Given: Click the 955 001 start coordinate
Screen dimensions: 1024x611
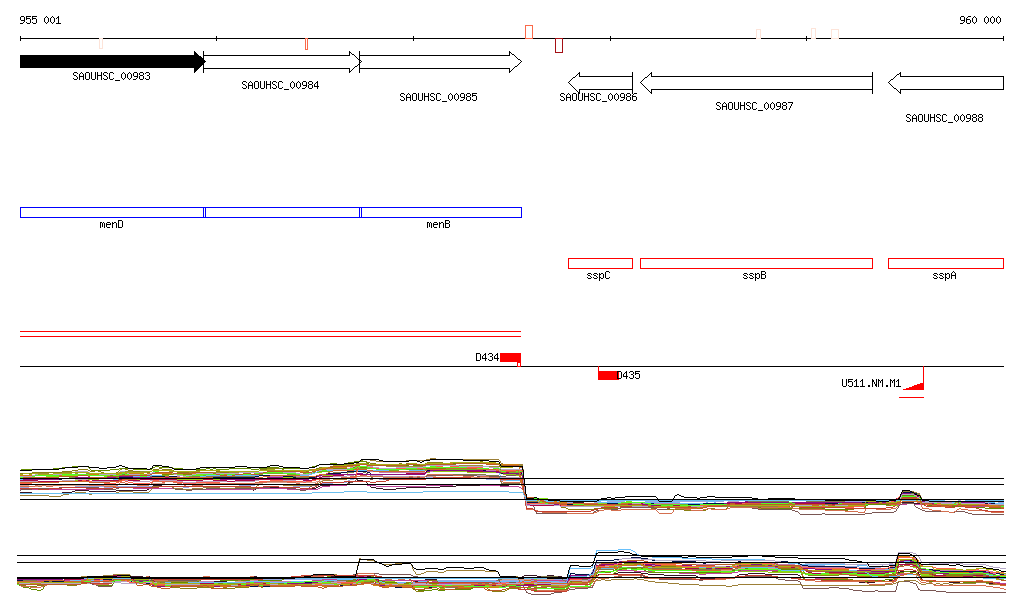Looking at the screenshot, I should [x=40, y=20].
